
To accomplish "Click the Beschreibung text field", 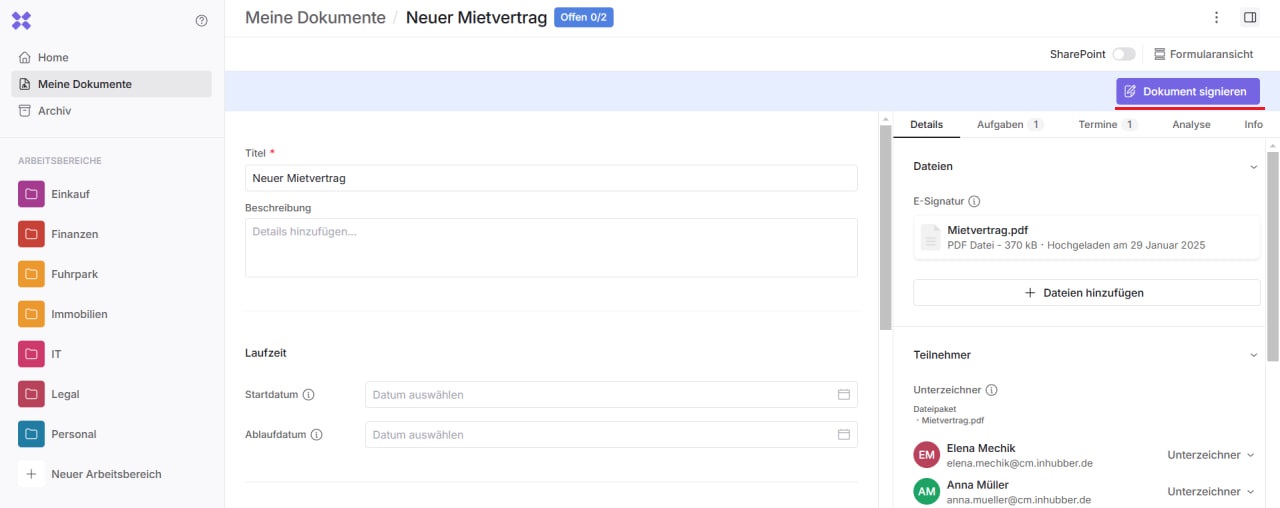I will tap(551, 247).
